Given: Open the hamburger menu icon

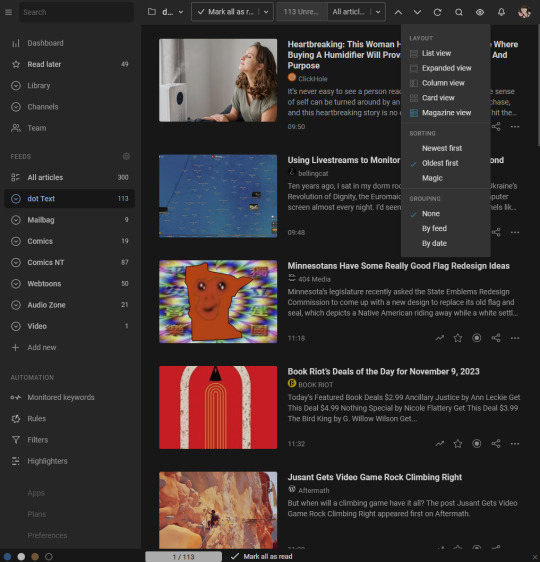Looking at the screenshot, I should (x=9, y=12).
